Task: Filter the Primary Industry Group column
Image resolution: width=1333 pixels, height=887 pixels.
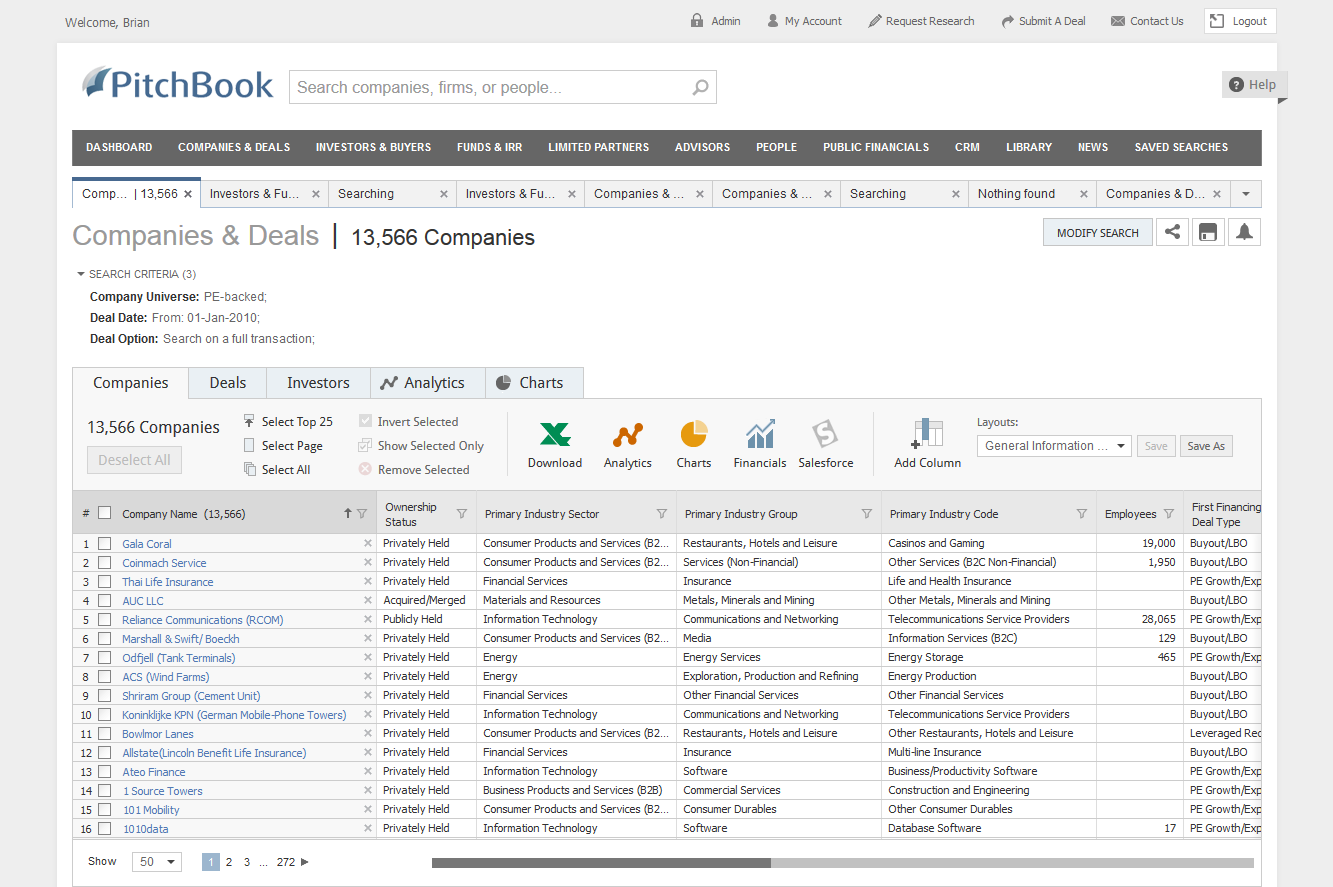Action: [867, 514]
